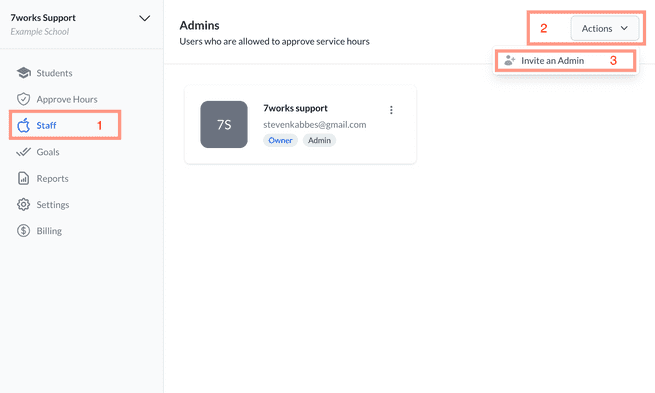Go to Approve Hours in sidebar
The image size is (655, 393).
click(x=65, y=99)
